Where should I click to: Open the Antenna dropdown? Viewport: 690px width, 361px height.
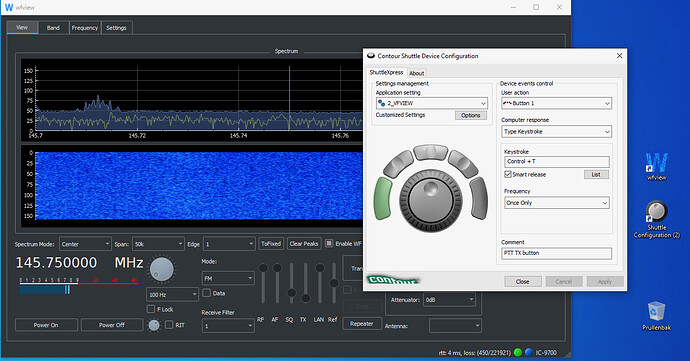point(455,326)
